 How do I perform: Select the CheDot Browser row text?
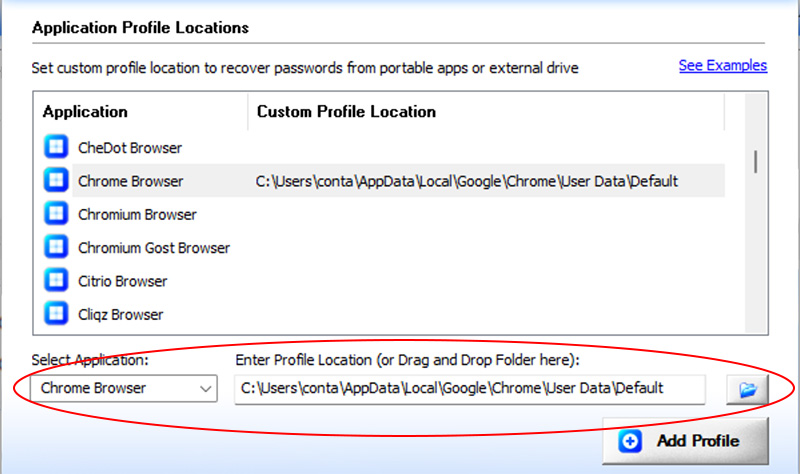(x=130, y=148)
